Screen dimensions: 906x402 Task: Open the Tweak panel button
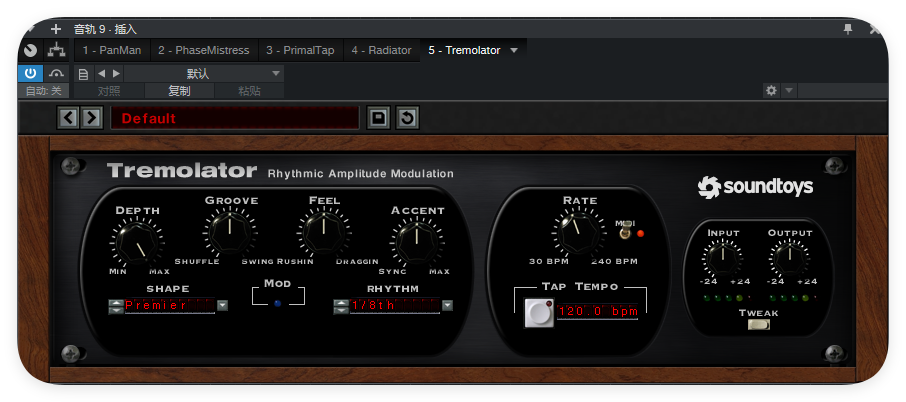[x=759, y=325]
